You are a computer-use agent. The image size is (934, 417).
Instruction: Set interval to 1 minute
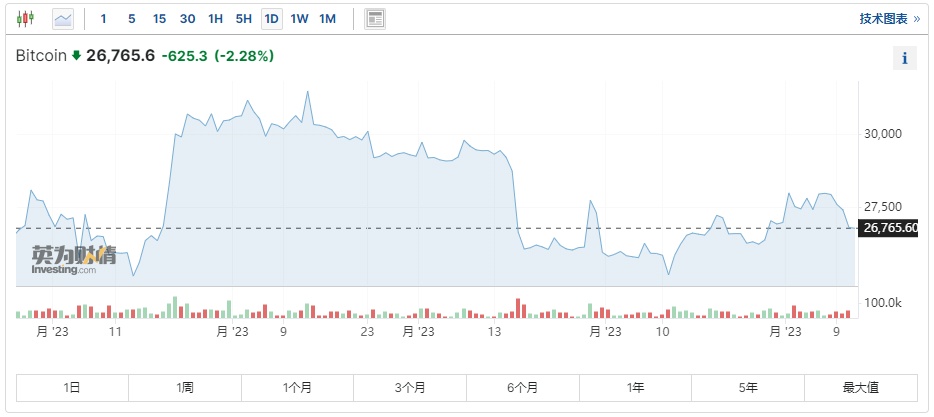103,19
